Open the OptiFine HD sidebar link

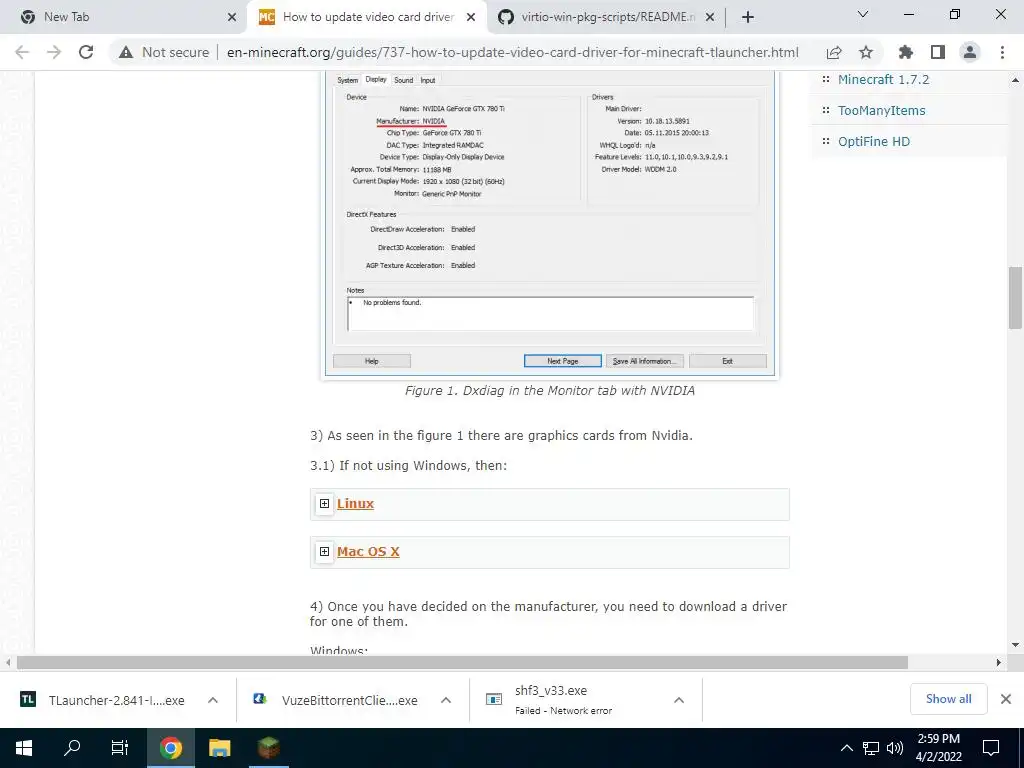coord(874,142)
